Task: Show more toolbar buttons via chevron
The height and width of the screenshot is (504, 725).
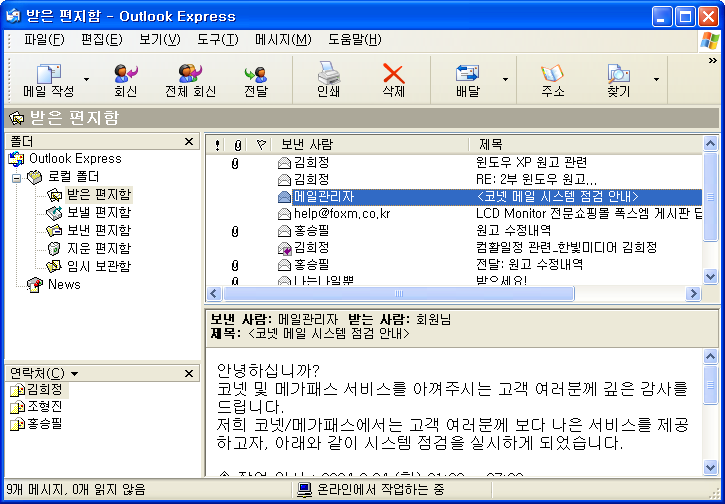Action: [x=713, y=61]
